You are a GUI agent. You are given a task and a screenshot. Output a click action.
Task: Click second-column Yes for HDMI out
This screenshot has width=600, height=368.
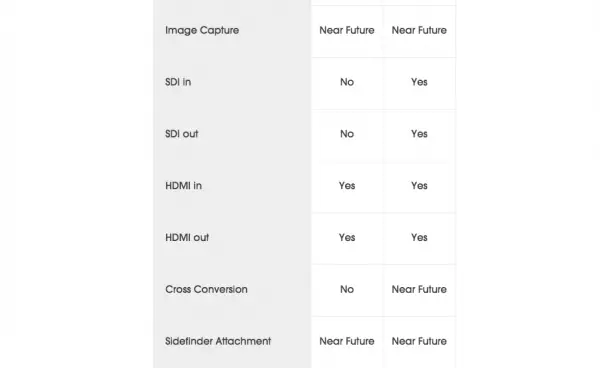[419, 238]
